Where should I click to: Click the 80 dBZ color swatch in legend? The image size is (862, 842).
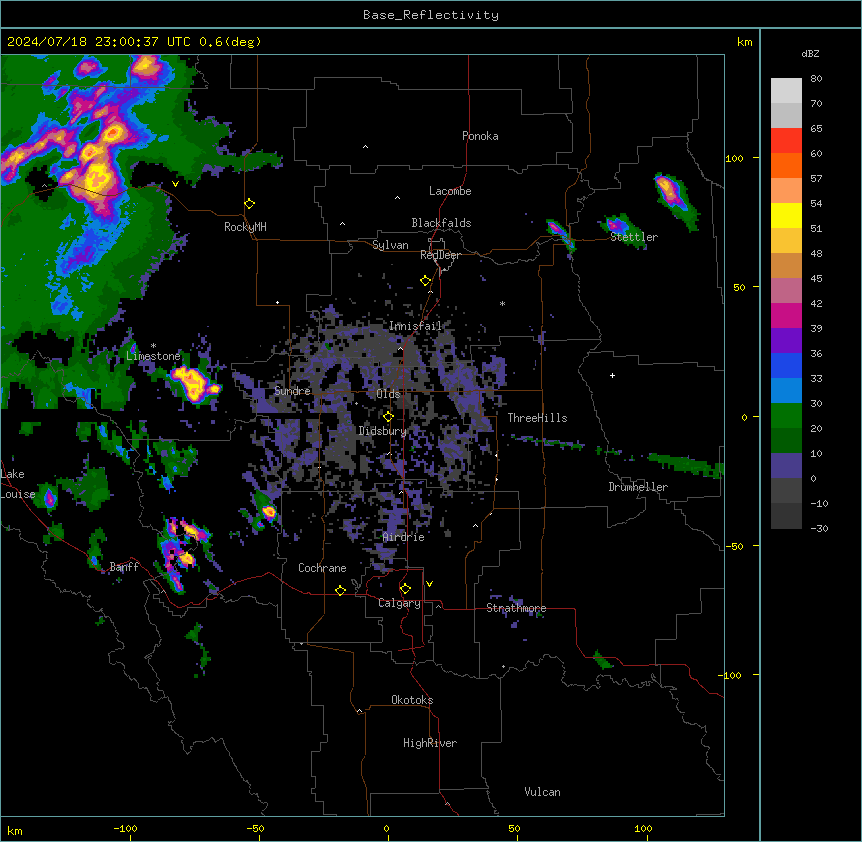coord(786,91)
